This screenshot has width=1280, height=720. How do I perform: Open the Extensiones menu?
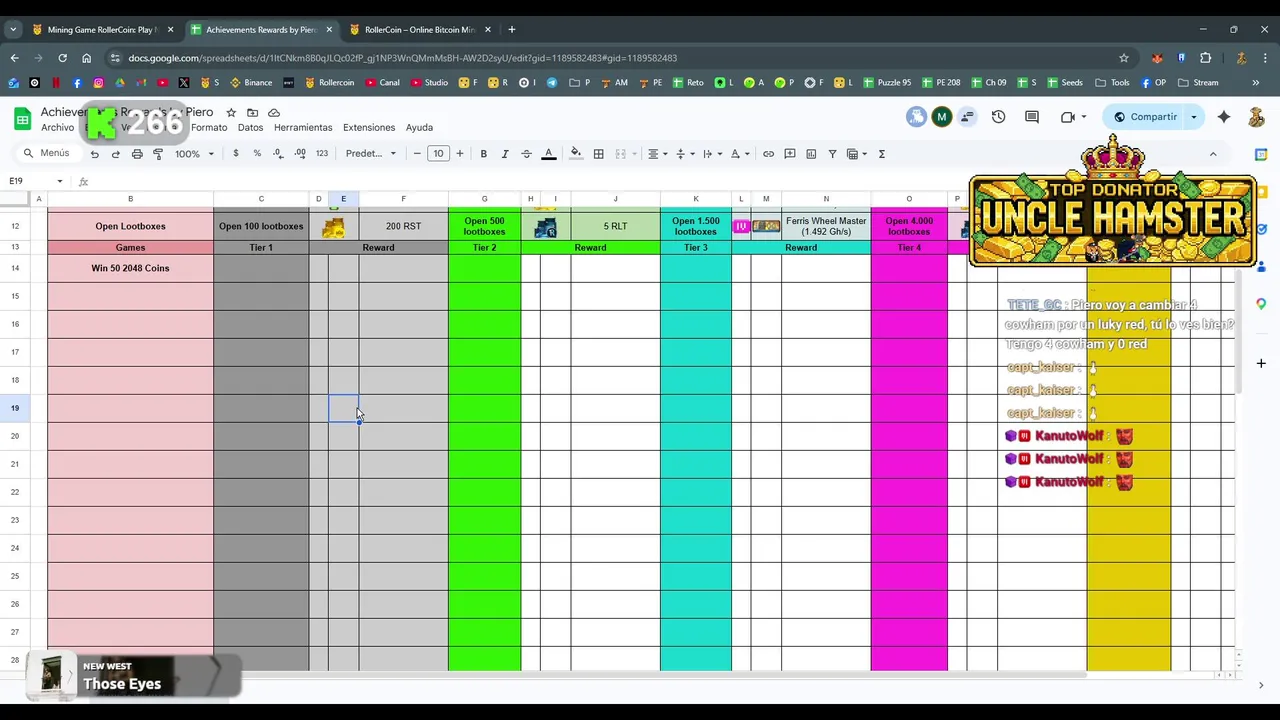click(369, 128)
